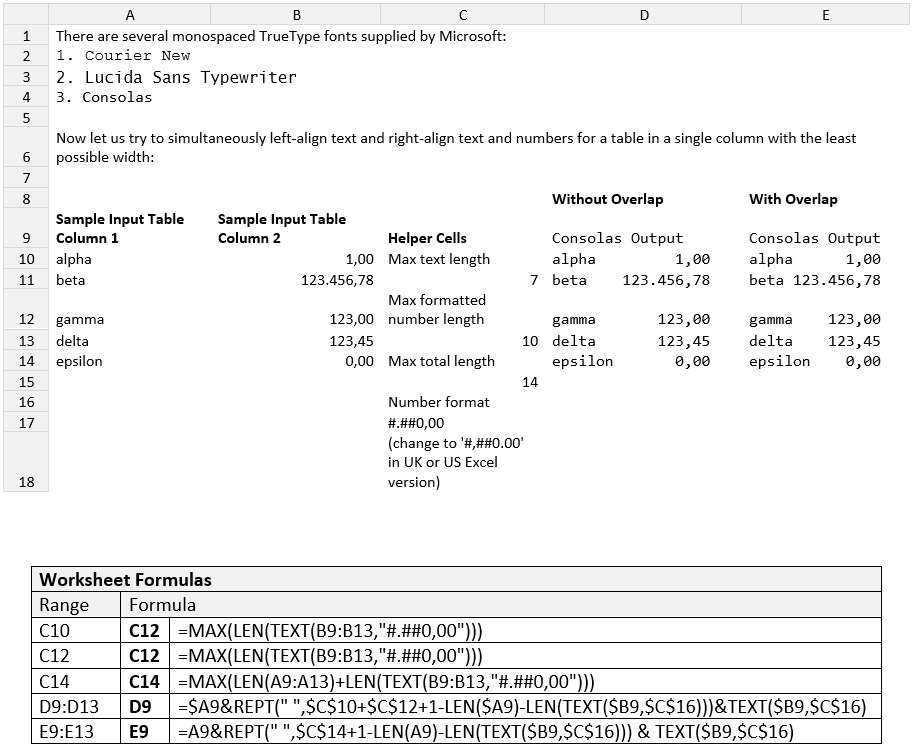Click 'epsilon' in column A

79,361
